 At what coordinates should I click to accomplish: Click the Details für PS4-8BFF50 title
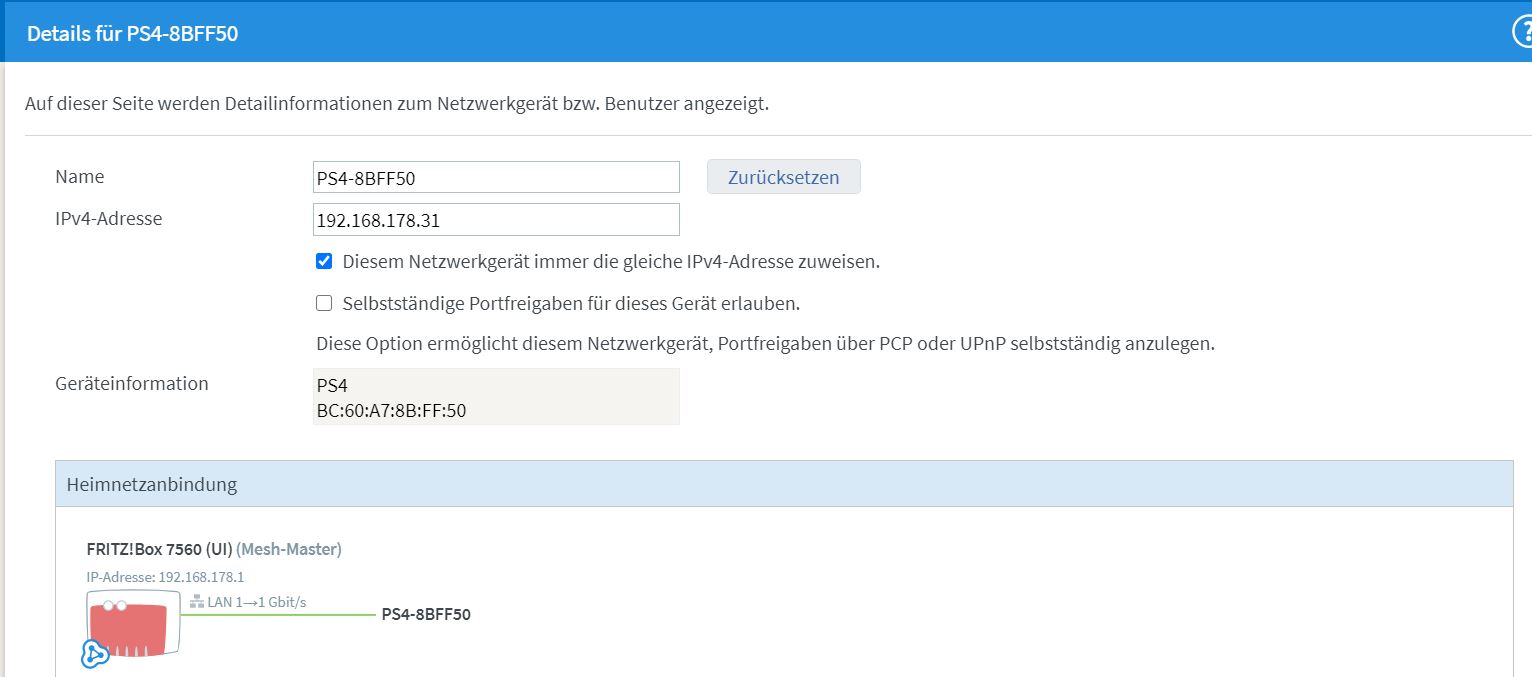132,34
